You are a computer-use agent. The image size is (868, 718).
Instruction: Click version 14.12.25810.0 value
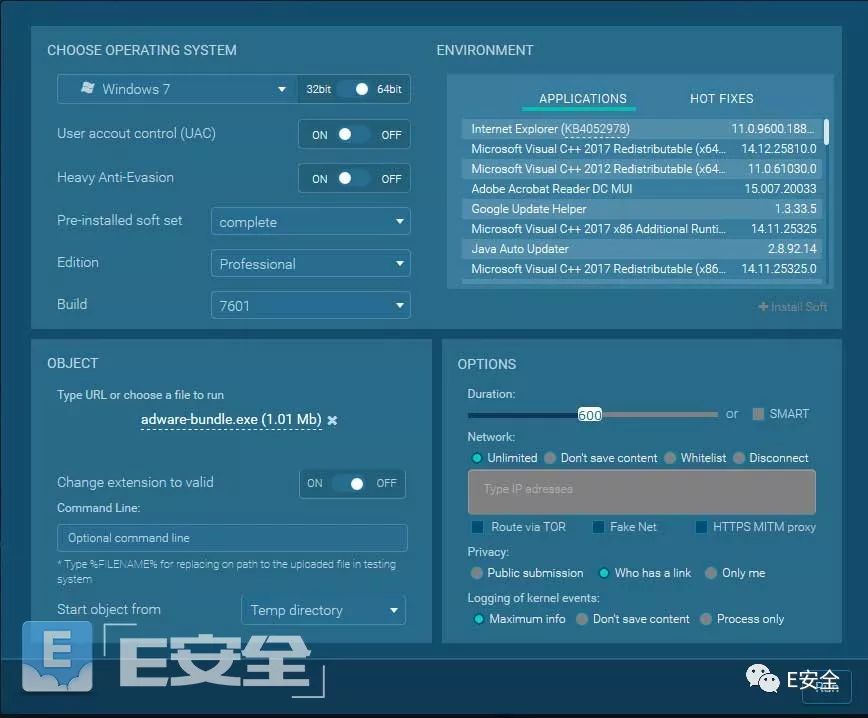point(778,149)
